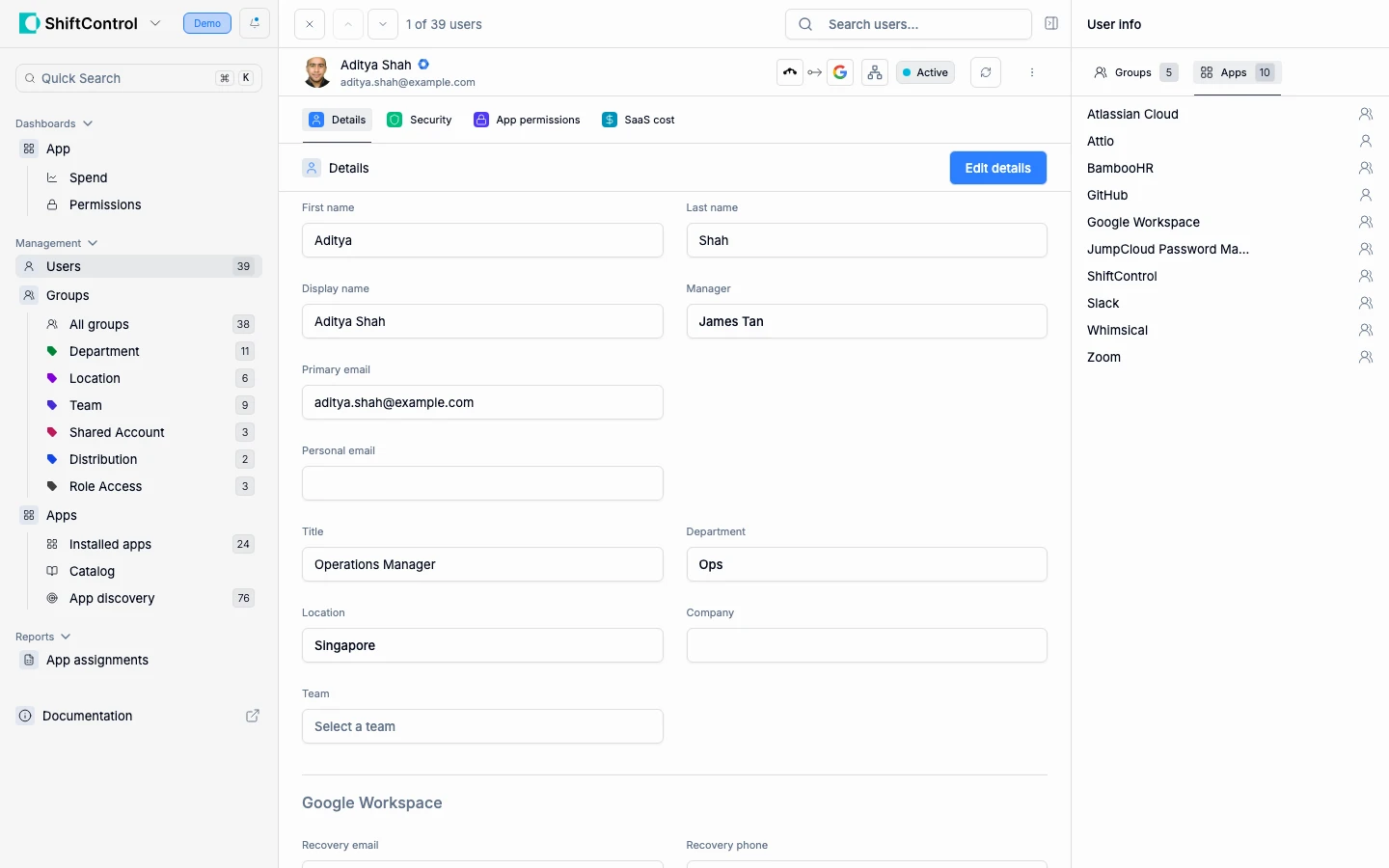Viewport: 1389px width, 868px height.
Task: Open Quick Search box
Action: [139, 78]
